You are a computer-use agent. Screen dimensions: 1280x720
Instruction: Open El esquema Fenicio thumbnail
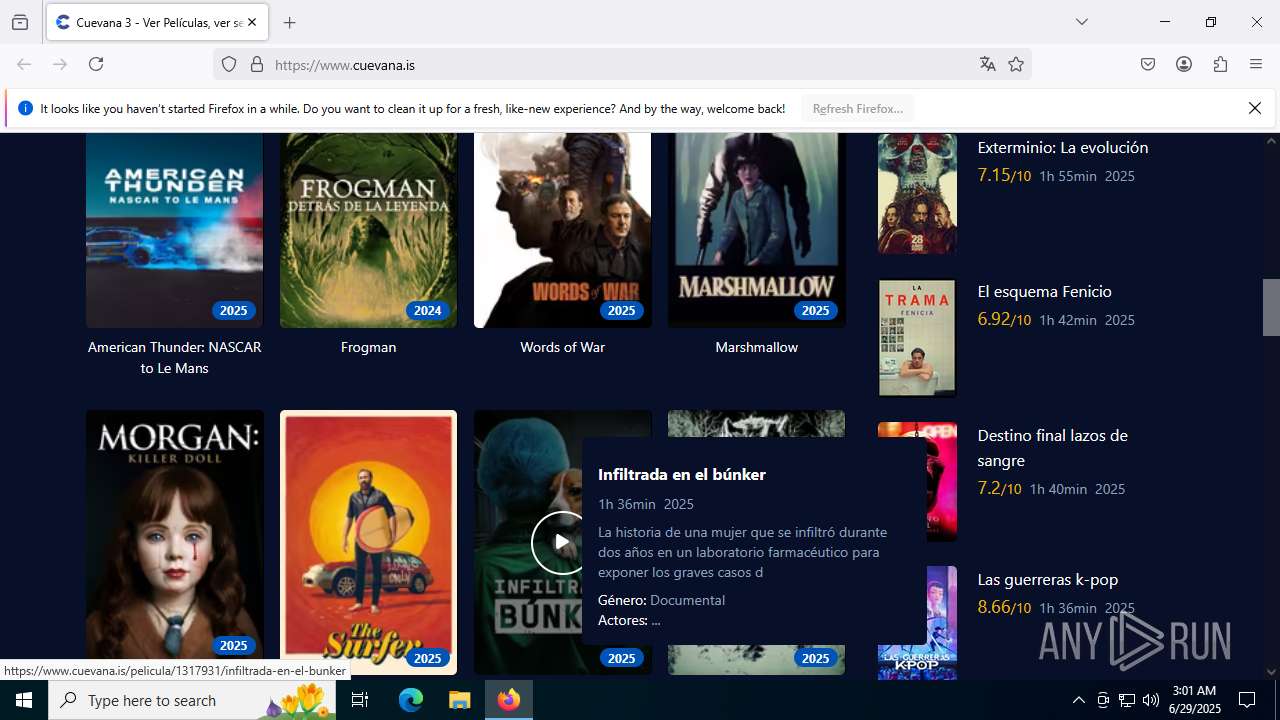[917, 338]
